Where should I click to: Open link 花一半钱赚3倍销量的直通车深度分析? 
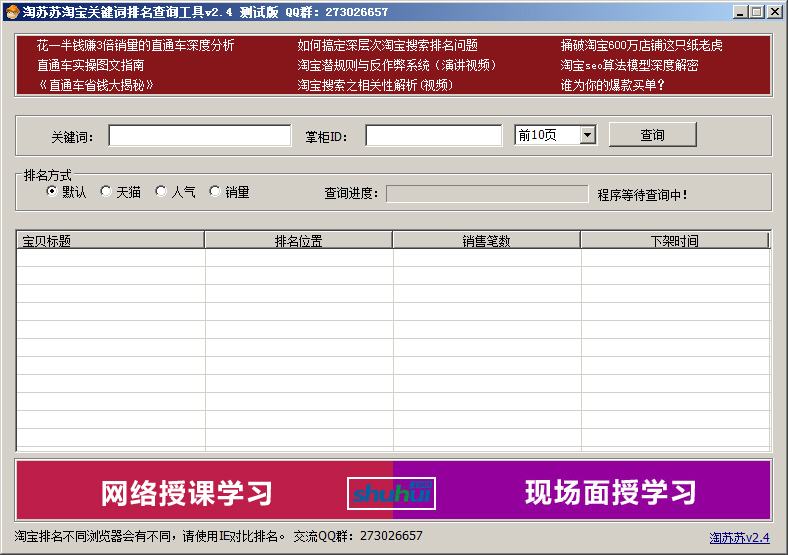coord(136,46)
